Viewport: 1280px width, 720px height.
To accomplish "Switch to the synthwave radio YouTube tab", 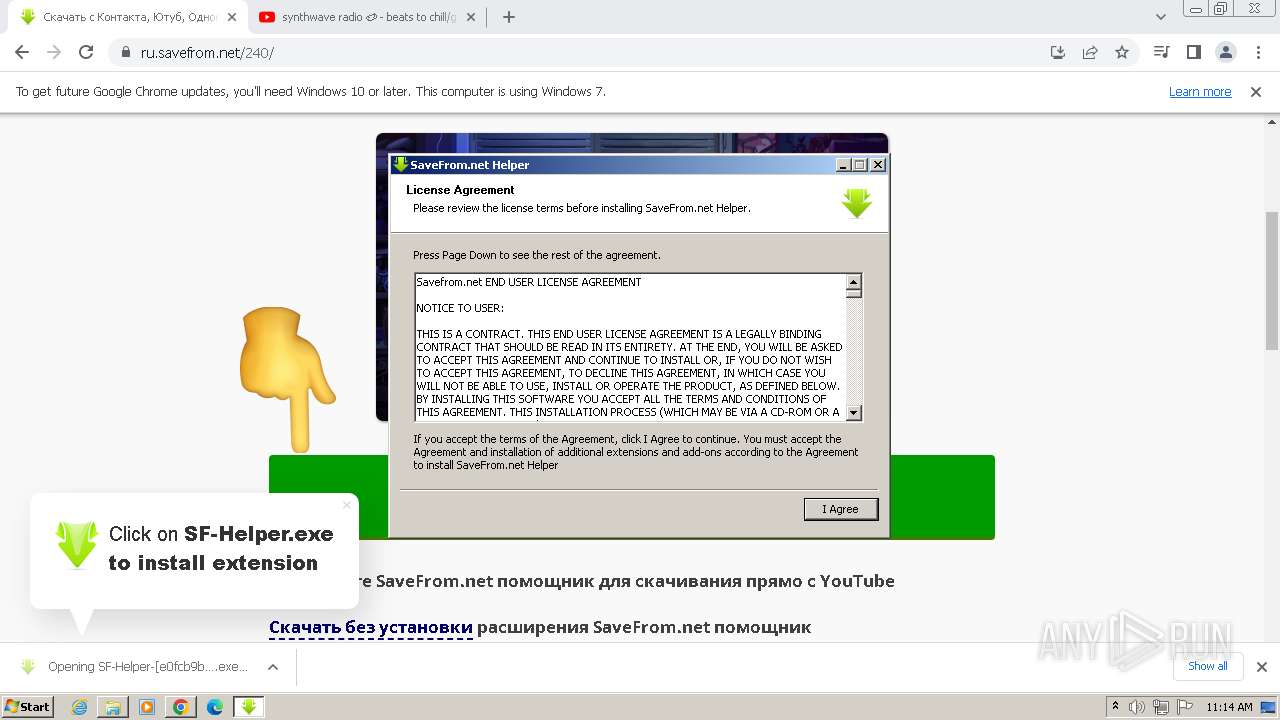I will pyautogui.click(x=366, y=17).
